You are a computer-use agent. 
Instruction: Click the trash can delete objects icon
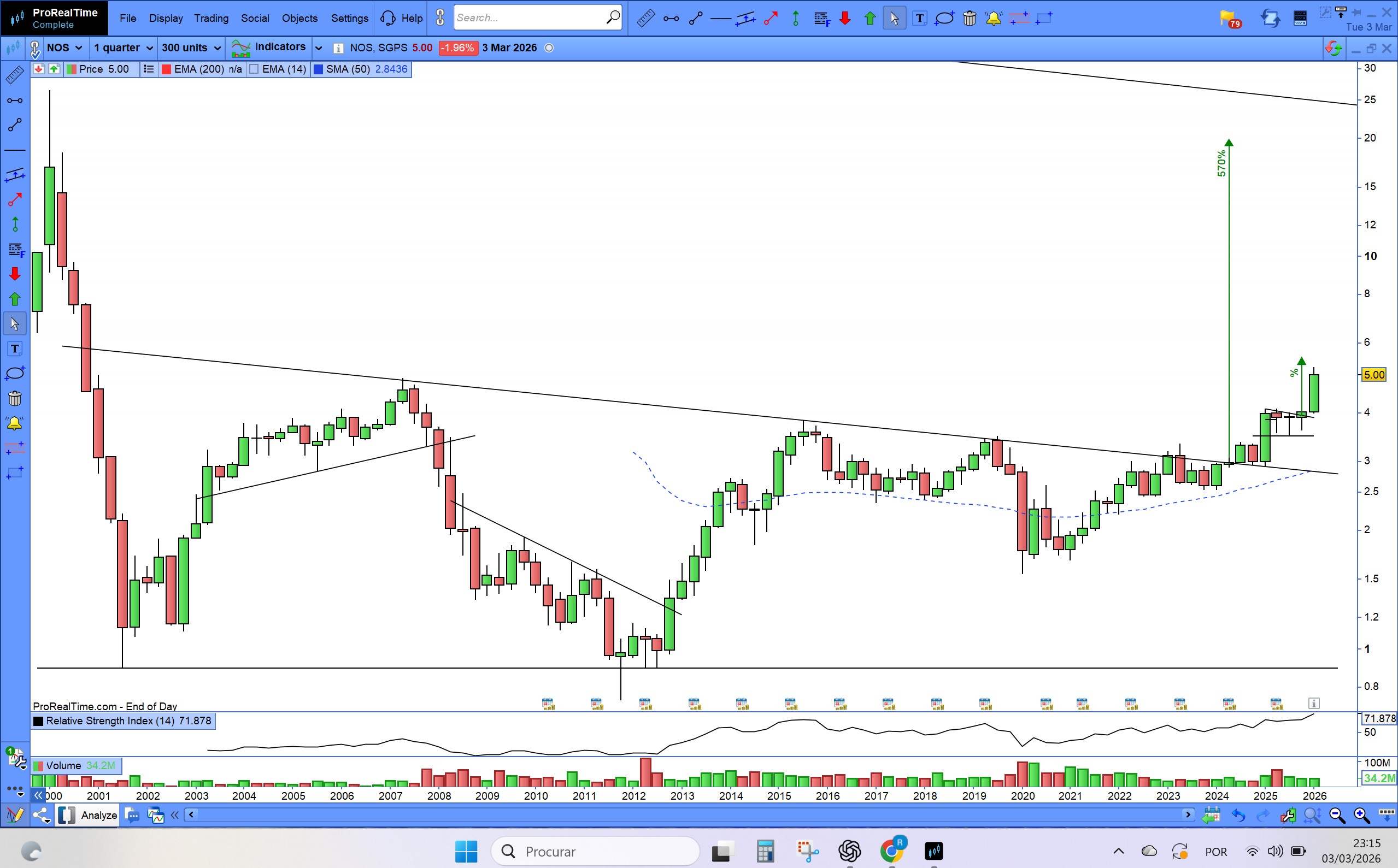click(x=970, y=19)
